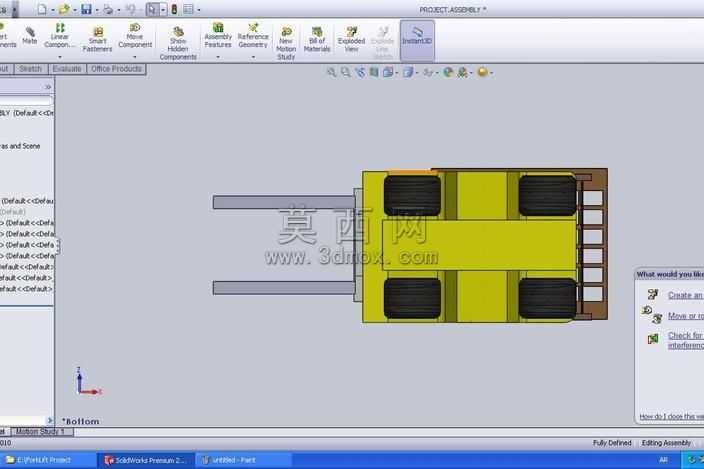Click Zoom to Fit in view toolbar
Screen dimensions: 704x469
331,72
